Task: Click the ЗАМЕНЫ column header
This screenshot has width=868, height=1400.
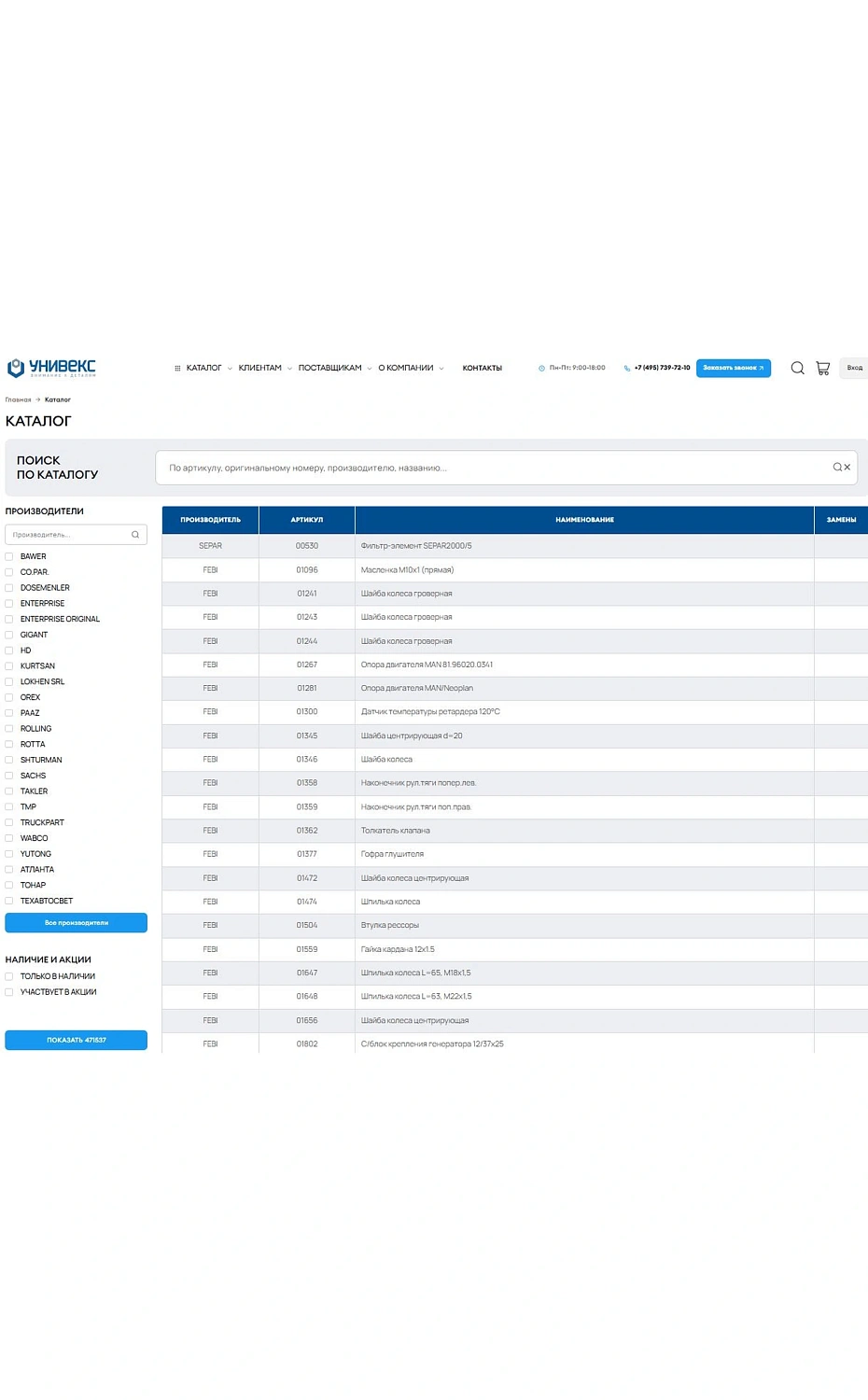Action: click(x=841, y=520)
